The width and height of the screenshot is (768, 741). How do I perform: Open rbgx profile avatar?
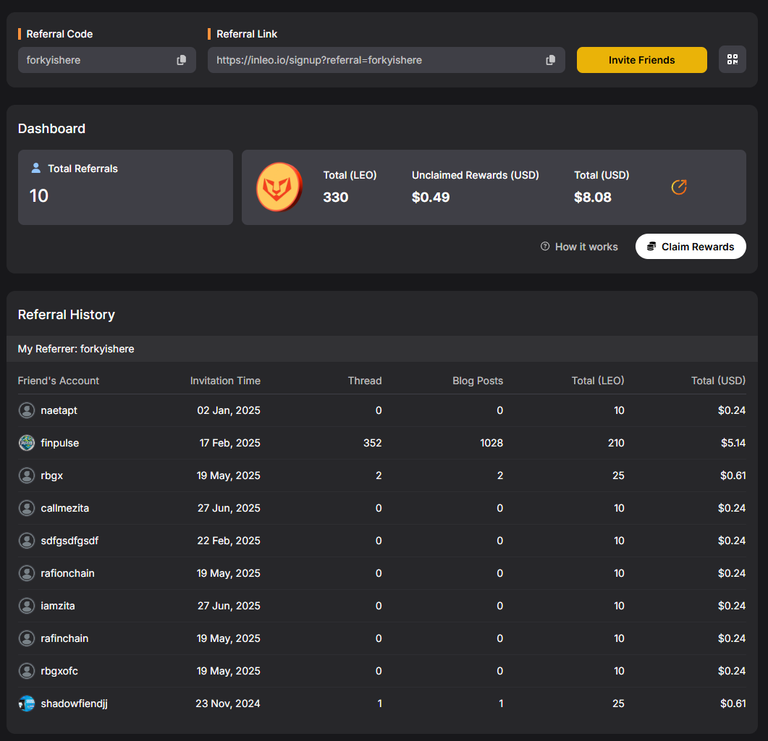(26, 476)
